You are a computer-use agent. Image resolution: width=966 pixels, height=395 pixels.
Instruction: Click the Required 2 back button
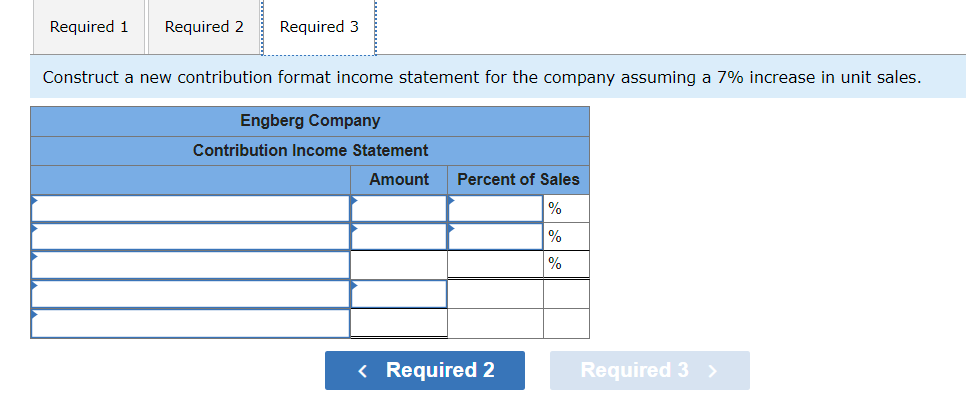tap(425, 370)
